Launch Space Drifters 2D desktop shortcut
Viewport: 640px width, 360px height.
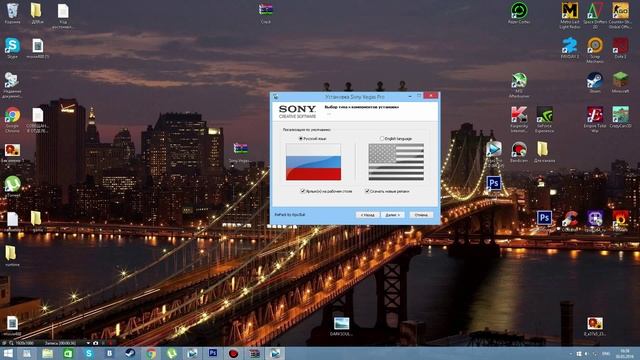[595, 16]
